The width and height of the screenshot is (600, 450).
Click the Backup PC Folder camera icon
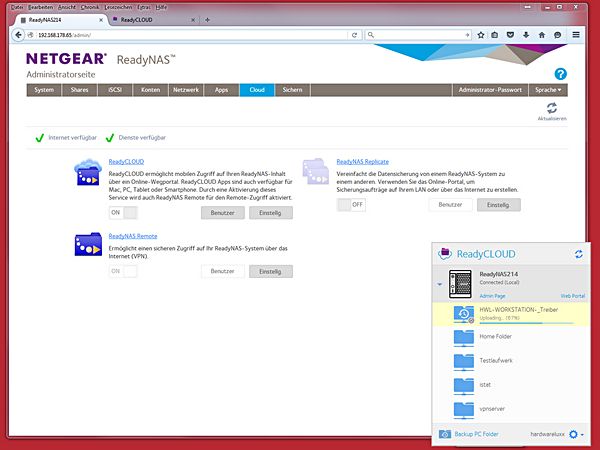[x=445, y=434]
